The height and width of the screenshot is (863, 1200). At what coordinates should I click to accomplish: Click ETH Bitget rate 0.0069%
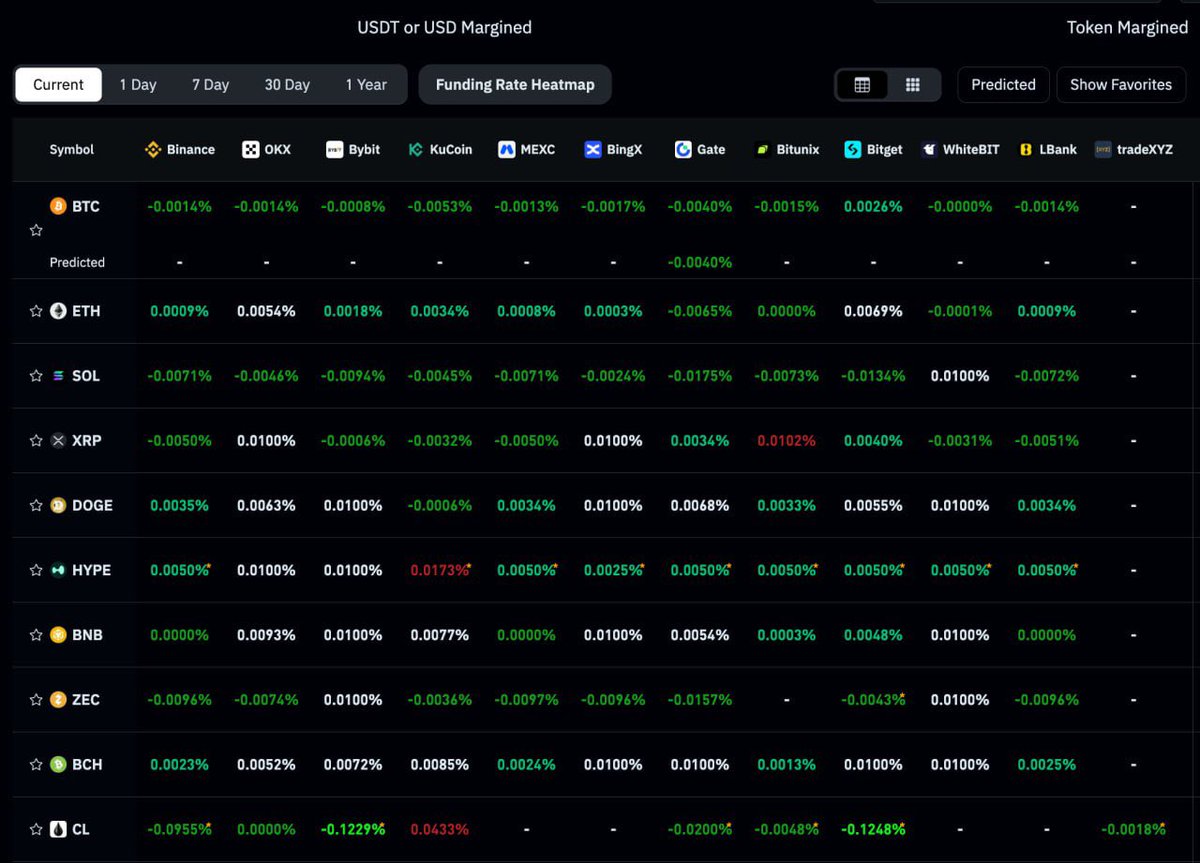click(x=873, y=311)
